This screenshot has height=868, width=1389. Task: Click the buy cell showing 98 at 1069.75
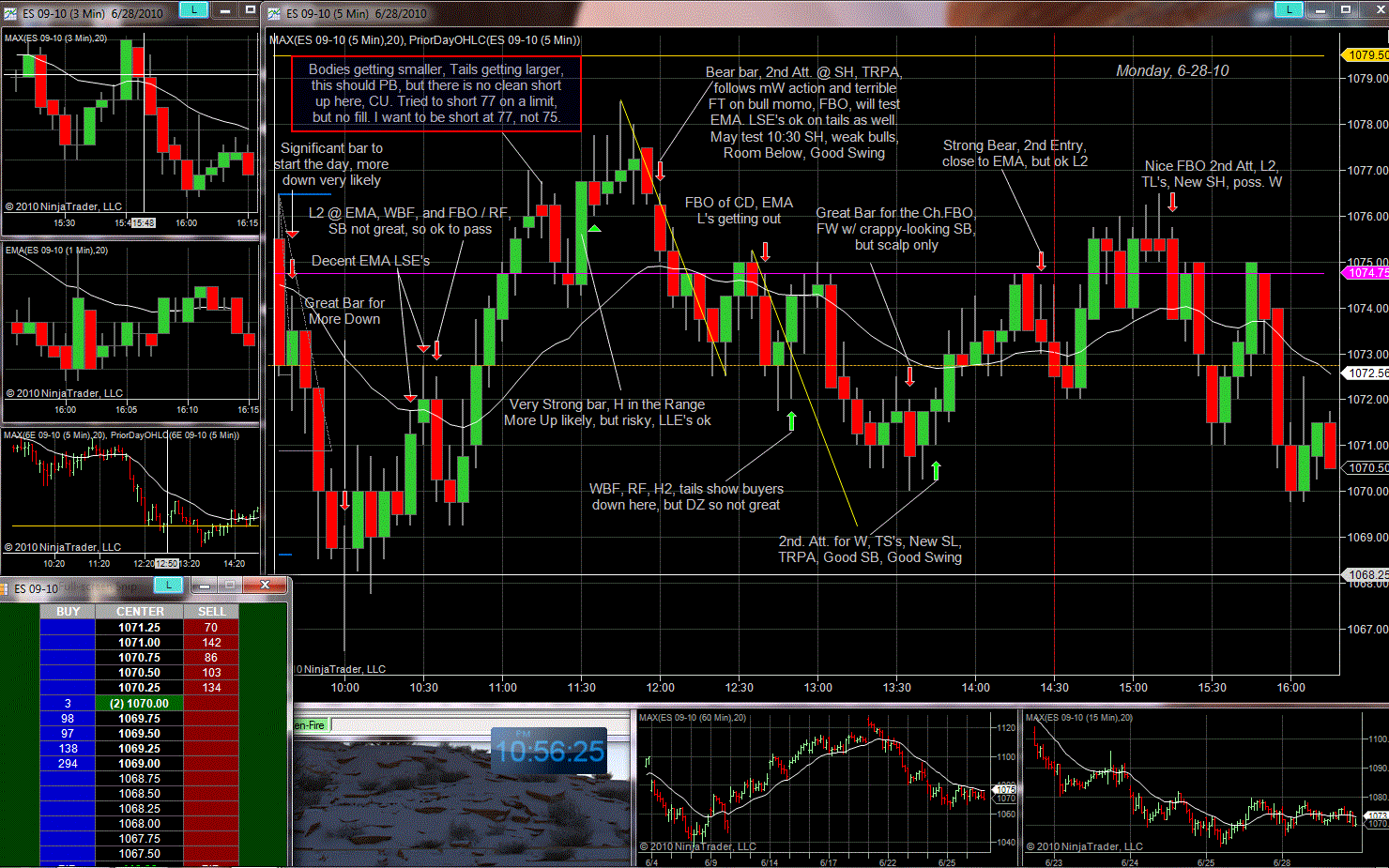(68, 719)
